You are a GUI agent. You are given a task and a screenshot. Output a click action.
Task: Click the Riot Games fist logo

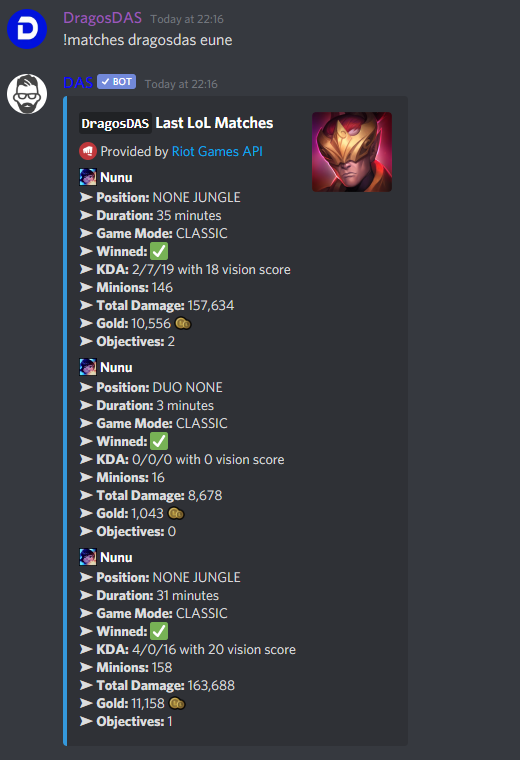(88, 151)
